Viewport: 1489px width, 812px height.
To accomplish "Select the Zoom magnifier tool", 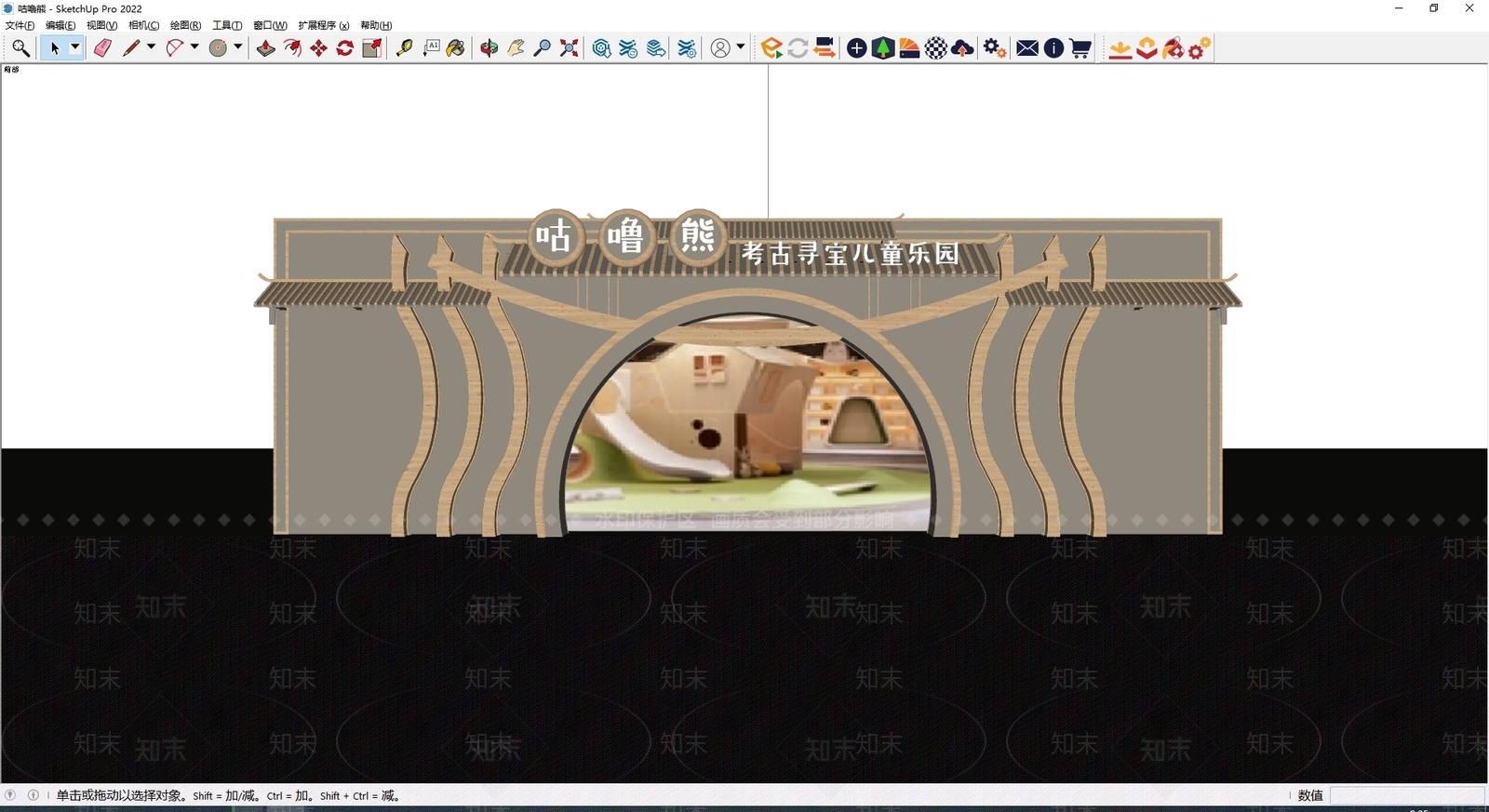I will coord(543,48).
